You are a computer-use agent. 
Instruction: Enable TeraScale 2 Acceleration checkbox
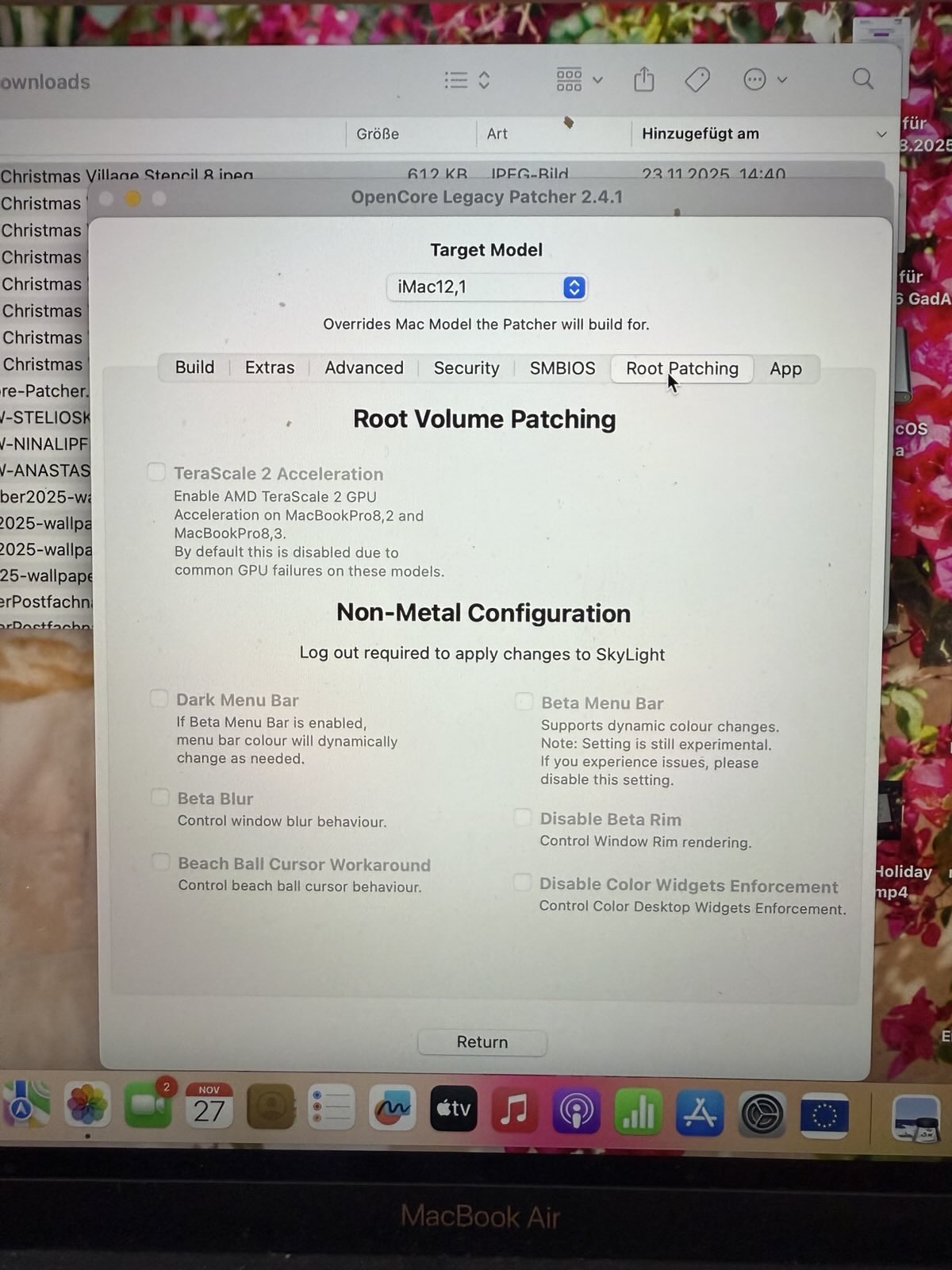click(156, 472)
